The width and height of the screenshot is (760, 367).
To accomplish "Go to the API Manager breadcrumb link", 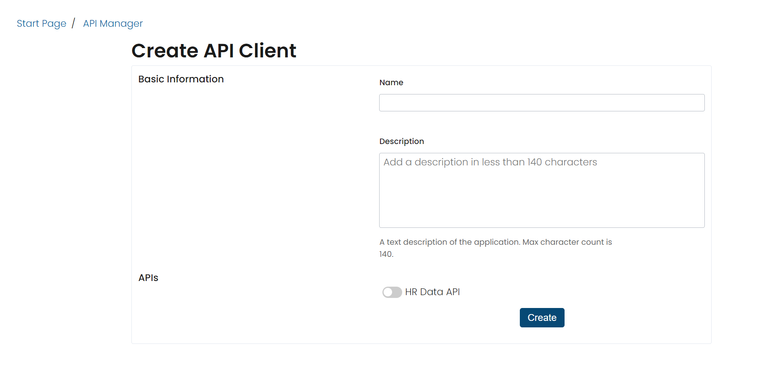I will click(113, 23).
